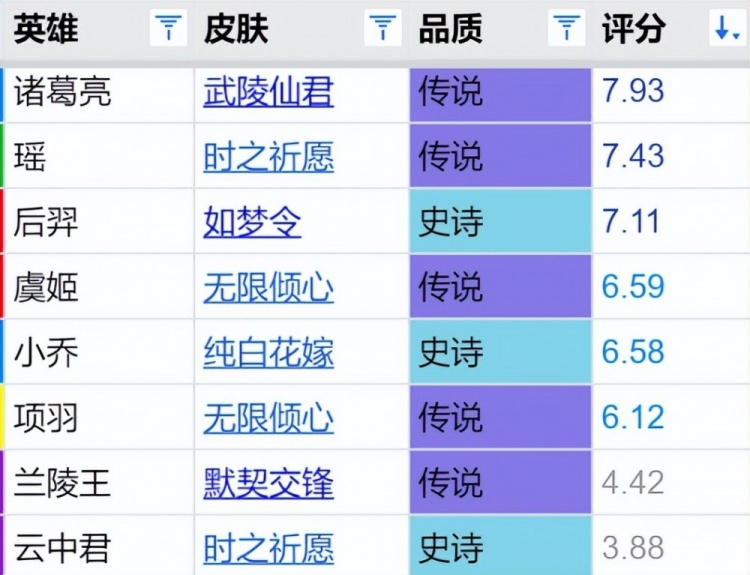Select the purple 传说 cell for 诸葛亮
The height and width of the screenshot is (575, 750).
tap(500, 92)
